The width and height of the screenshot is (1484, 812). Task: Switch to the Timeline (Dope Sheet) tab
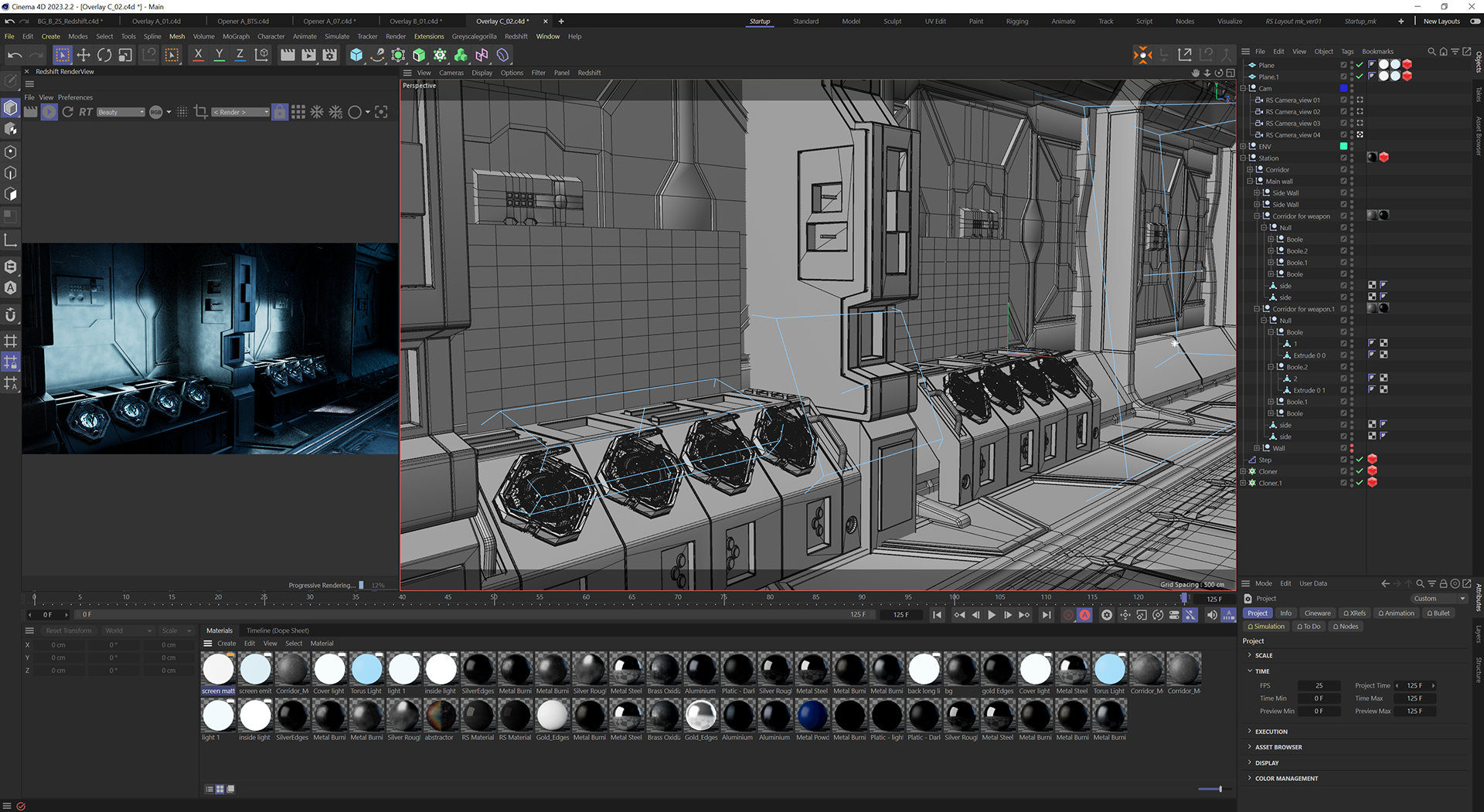(x=277, y=630)
